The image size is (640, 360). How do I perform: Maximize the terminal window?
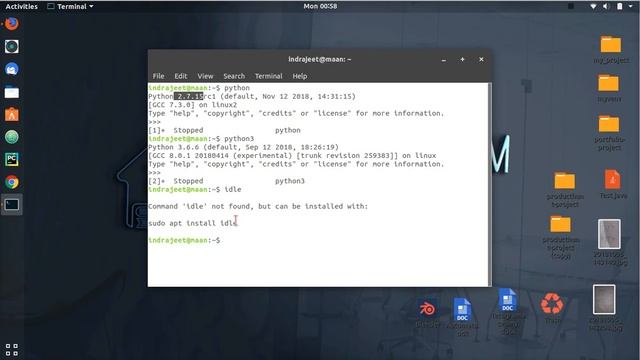tap(462, 60)
